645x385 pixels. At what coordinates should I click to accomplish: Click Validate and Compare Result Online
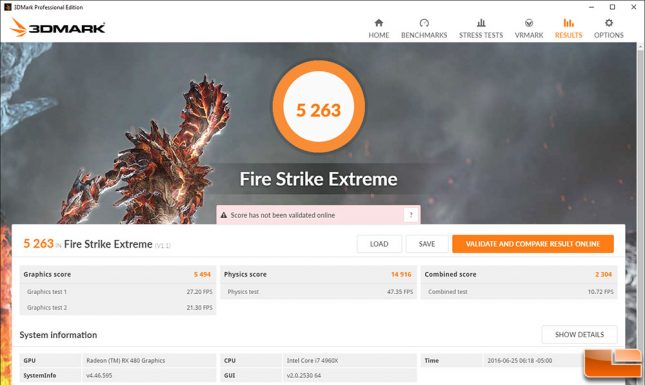pos(533,244)
